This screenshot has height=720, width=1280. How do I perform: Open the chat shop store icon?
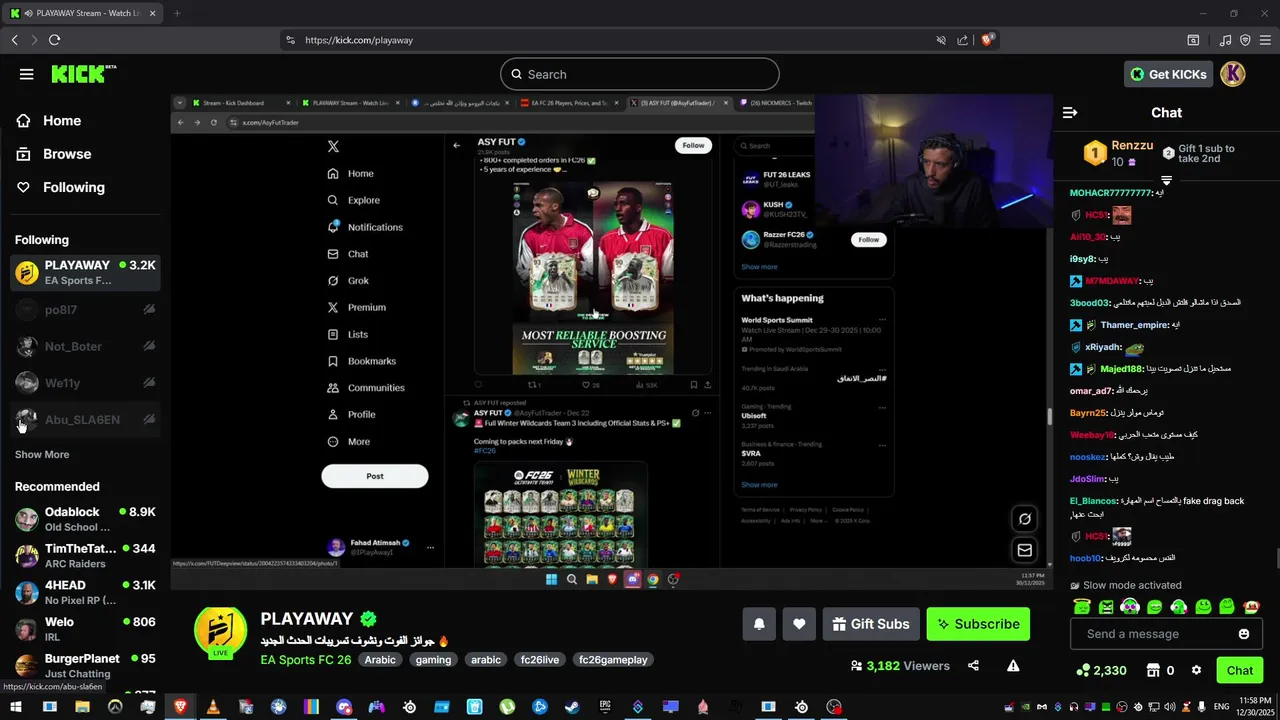pos(1153,671)
